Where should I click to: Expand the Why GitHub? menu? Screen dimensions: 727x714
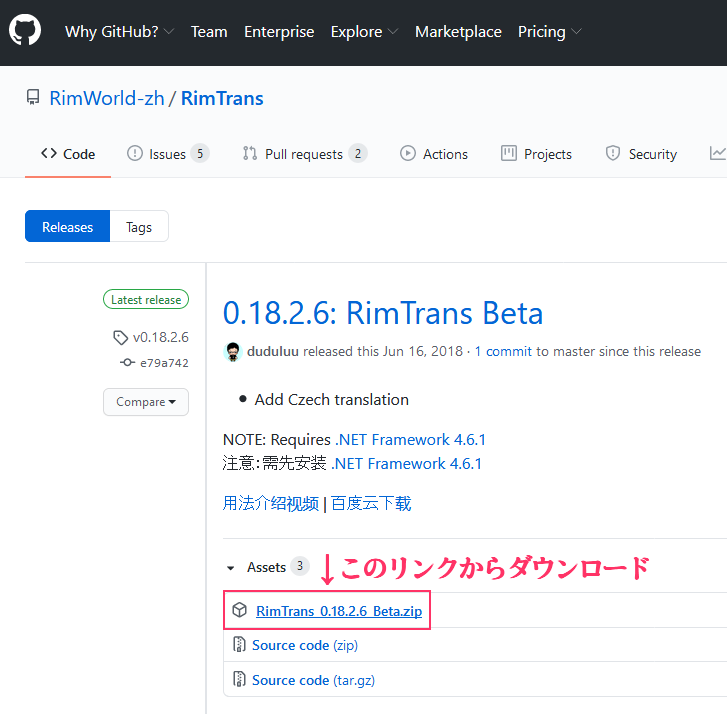tap(120, 32)
